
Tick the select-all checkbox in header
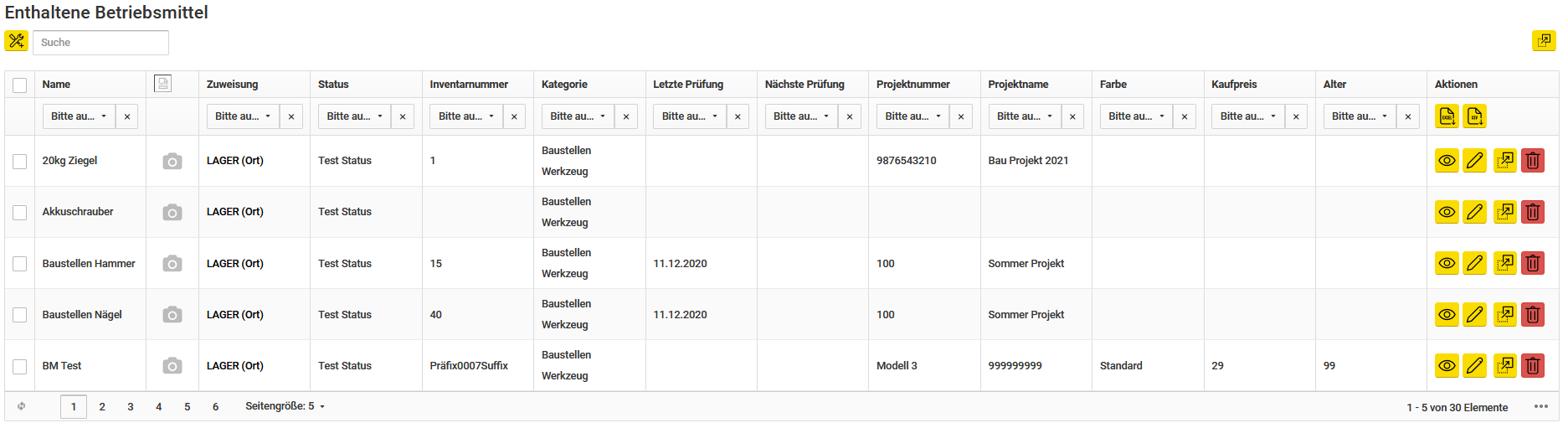[20, 85]
